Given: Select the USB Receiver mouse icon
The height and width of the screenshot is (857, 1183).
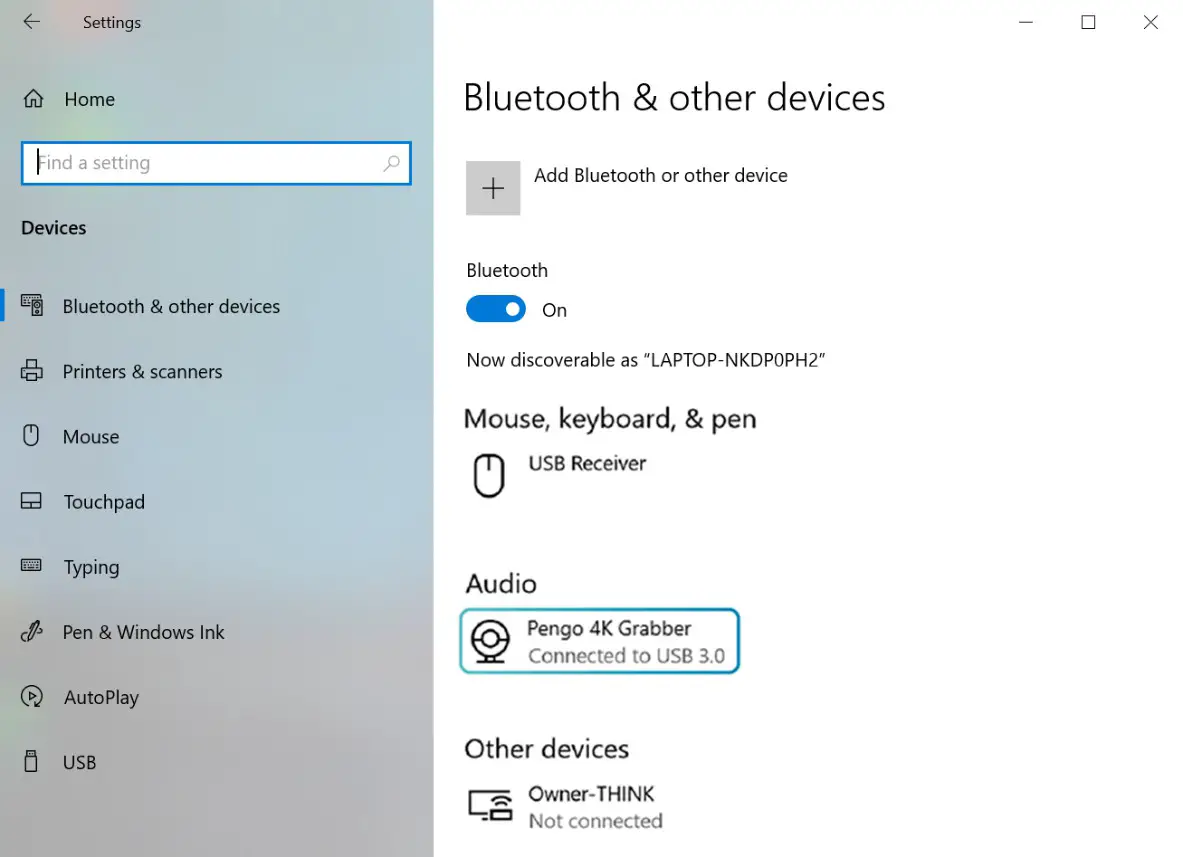Looking at the screenshot, I should [488, 475].
